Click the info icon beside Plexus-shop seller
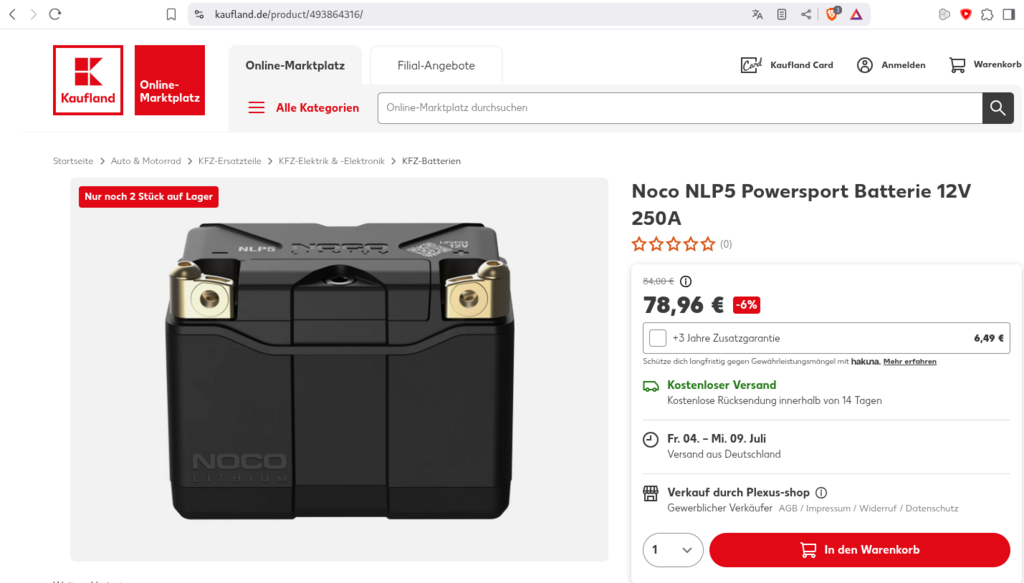 (821, 493)
